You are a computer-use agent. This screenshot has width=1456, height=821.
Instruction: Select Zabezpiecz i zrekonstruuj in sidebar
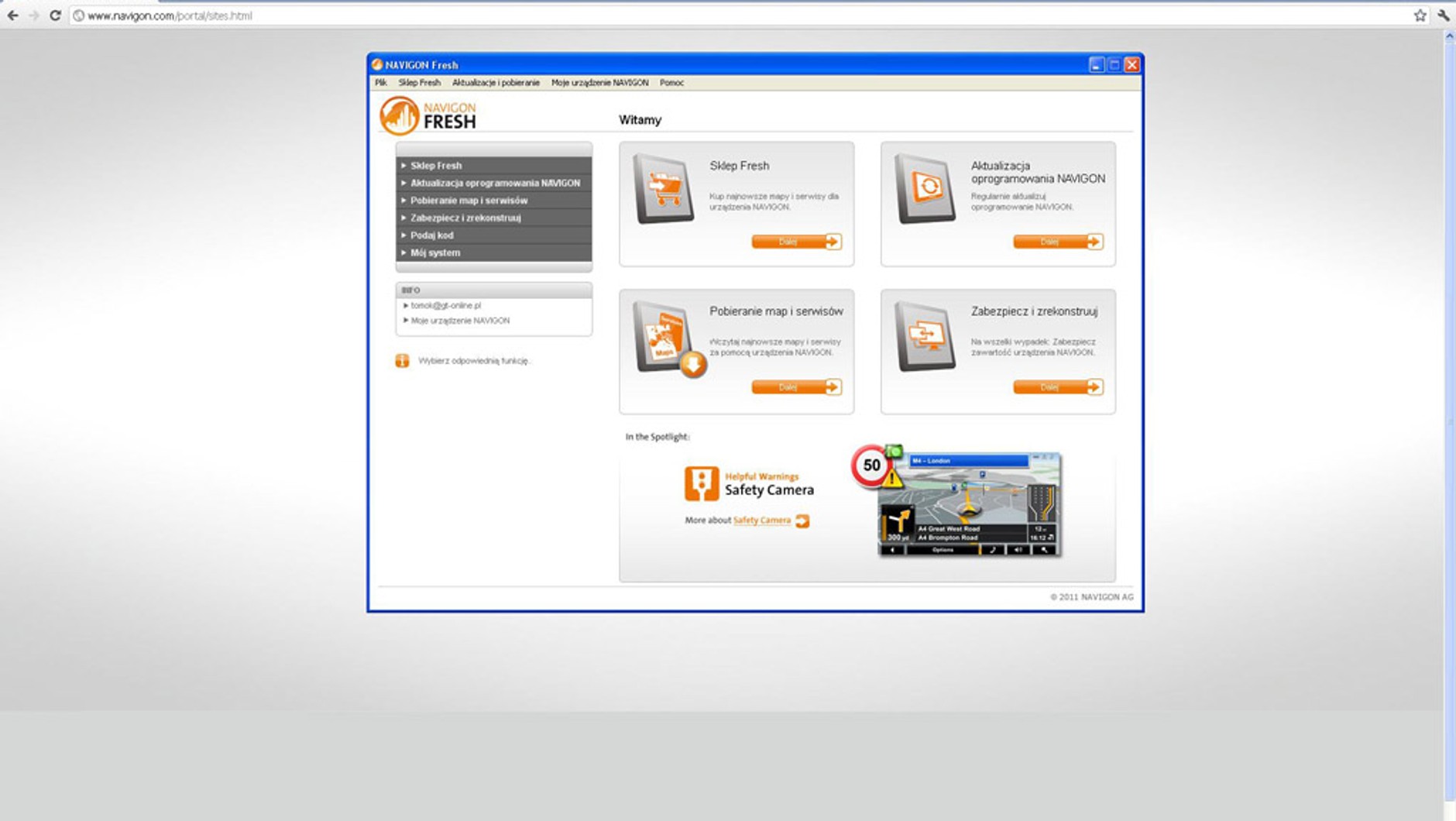point(494,218)
